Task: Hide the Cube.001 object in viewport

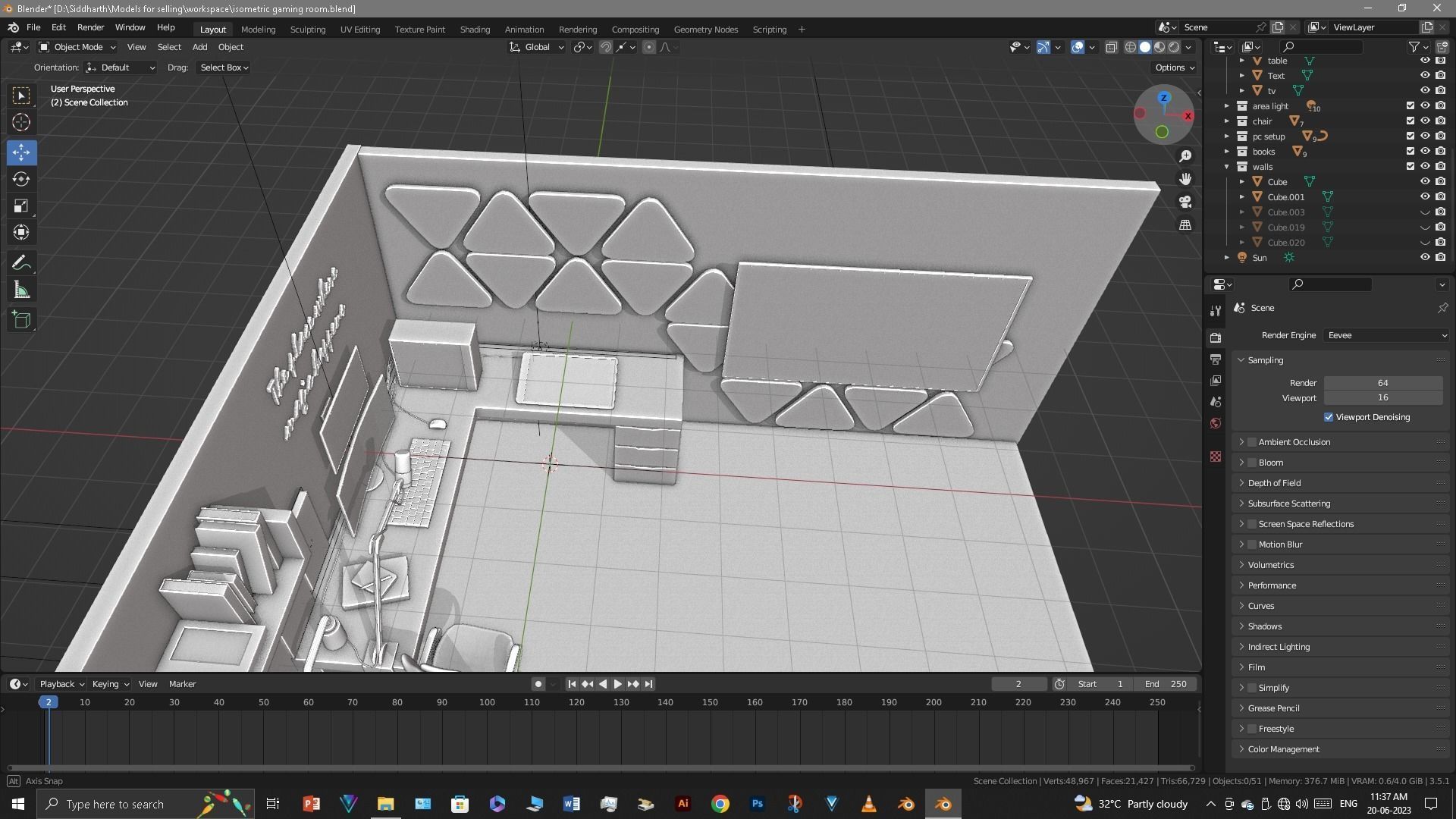Action: point(1425,197)
